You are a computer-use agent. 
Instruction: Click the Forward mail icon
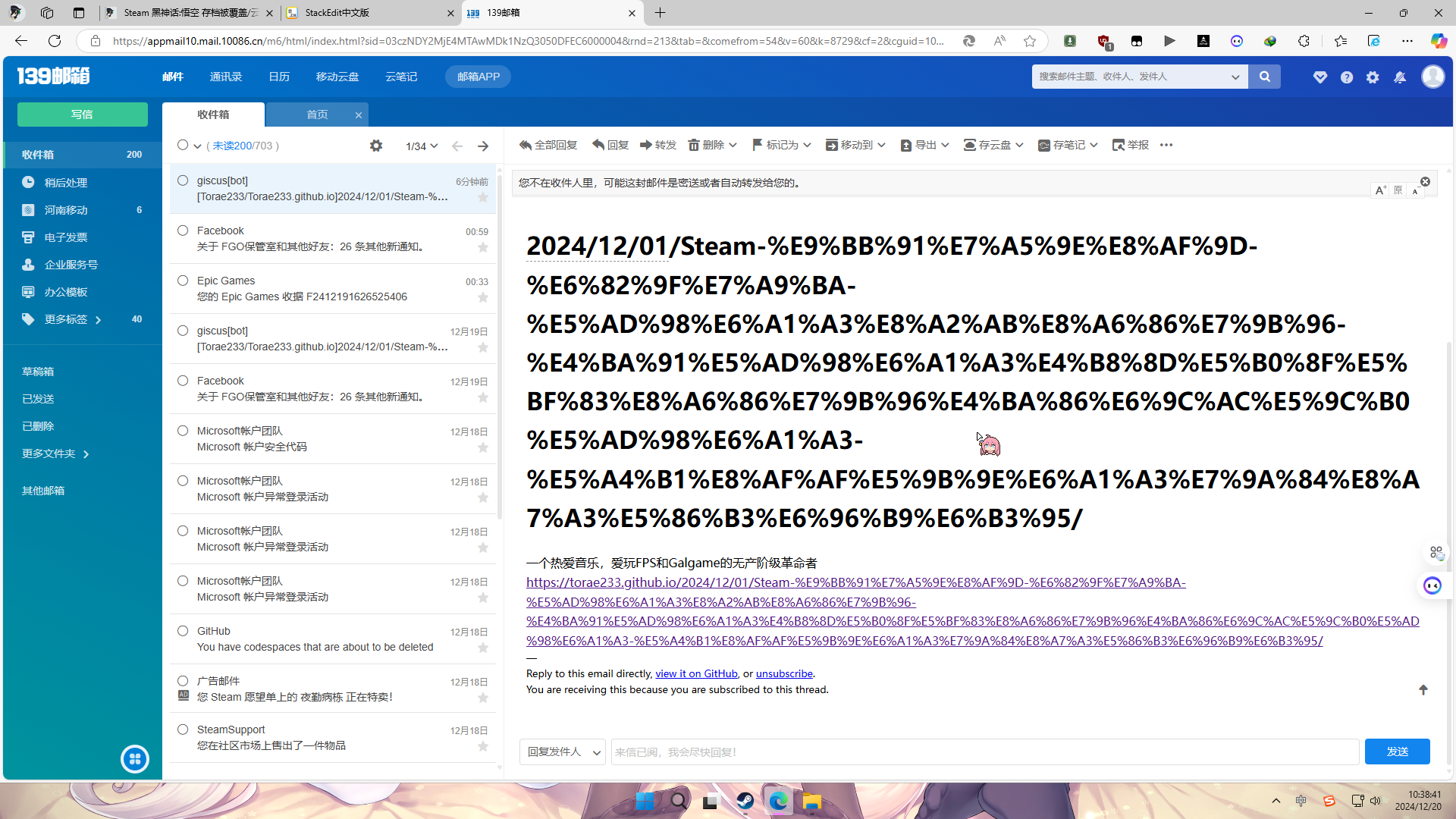[646, 145]
